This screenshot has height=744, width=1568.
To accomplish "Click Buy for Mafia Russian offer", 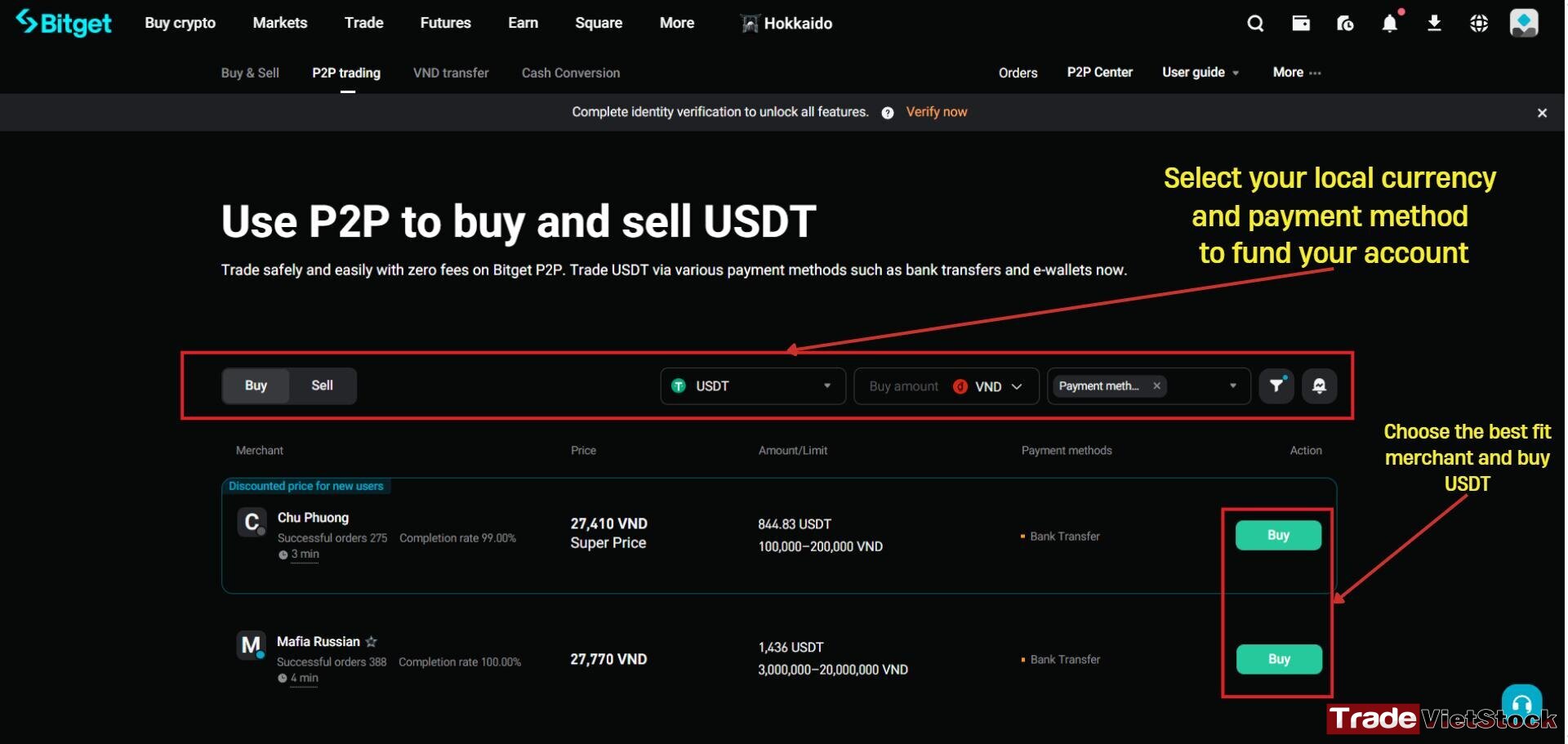I will click(x=1279, y=659).
